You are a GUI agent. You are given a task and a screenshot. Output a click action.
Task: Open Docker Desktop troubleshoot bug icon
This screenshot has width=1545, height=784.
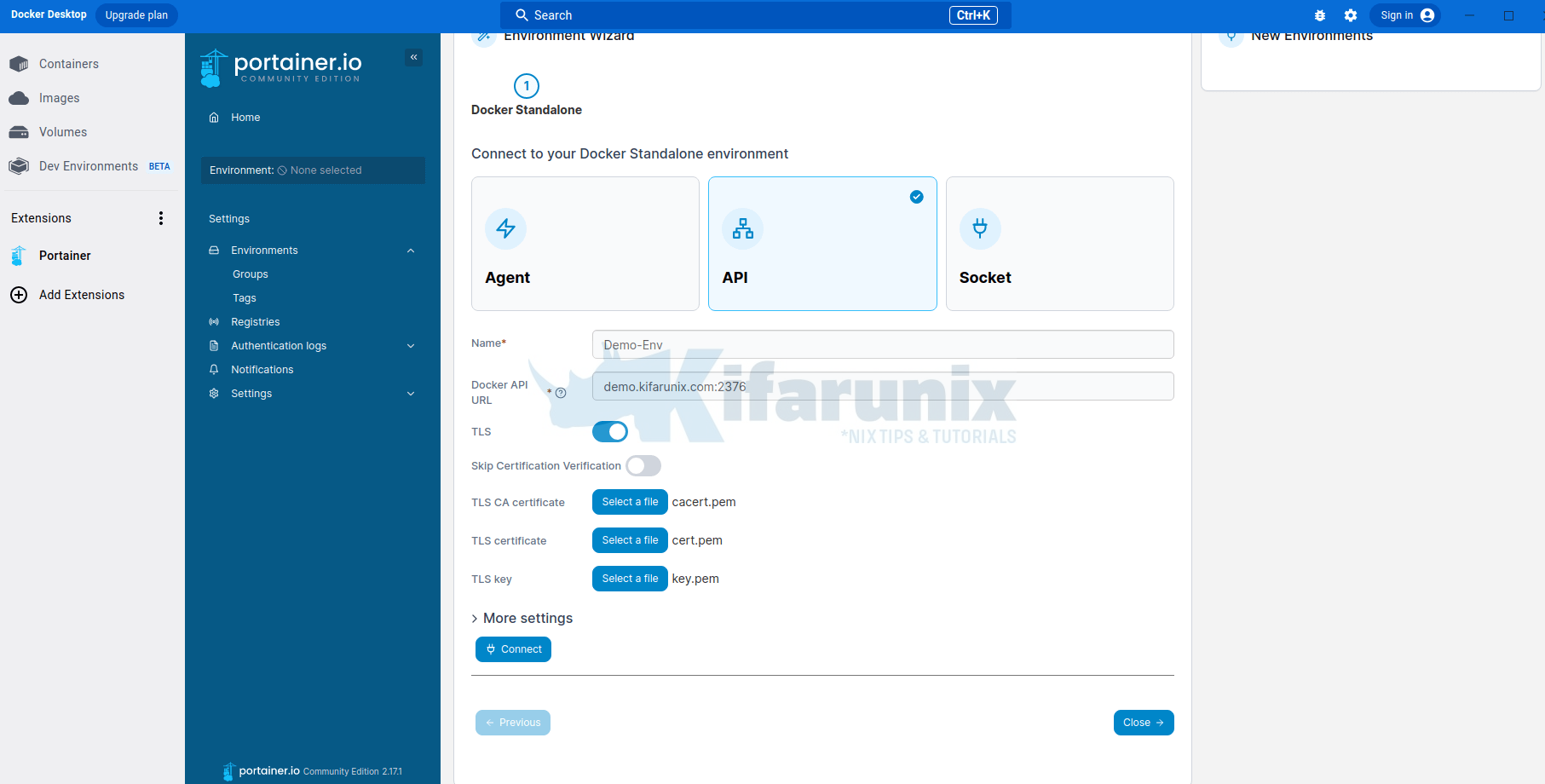1320,15
